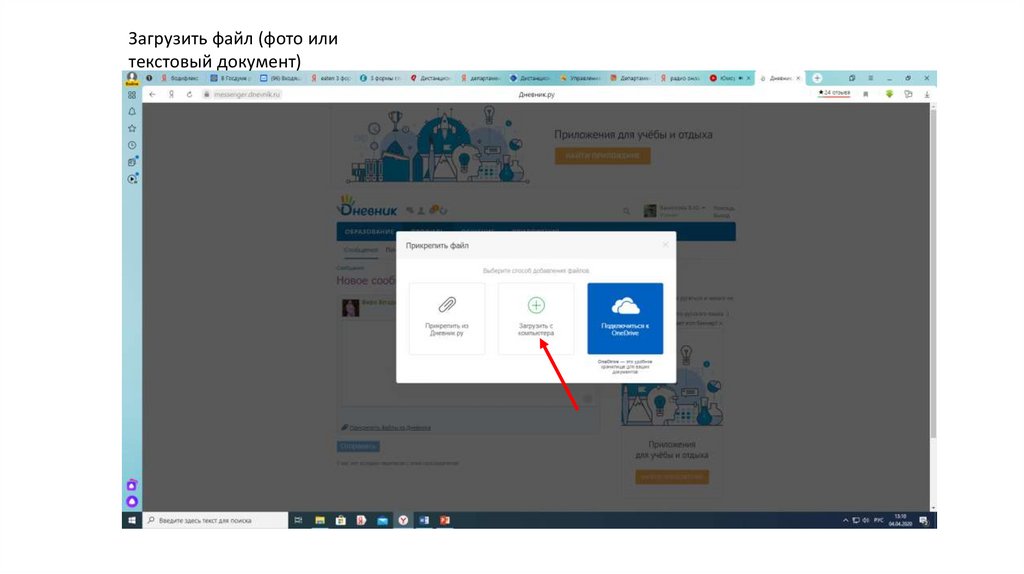
Task: Open sidebar history clock
Action: [x=132, y=146]
